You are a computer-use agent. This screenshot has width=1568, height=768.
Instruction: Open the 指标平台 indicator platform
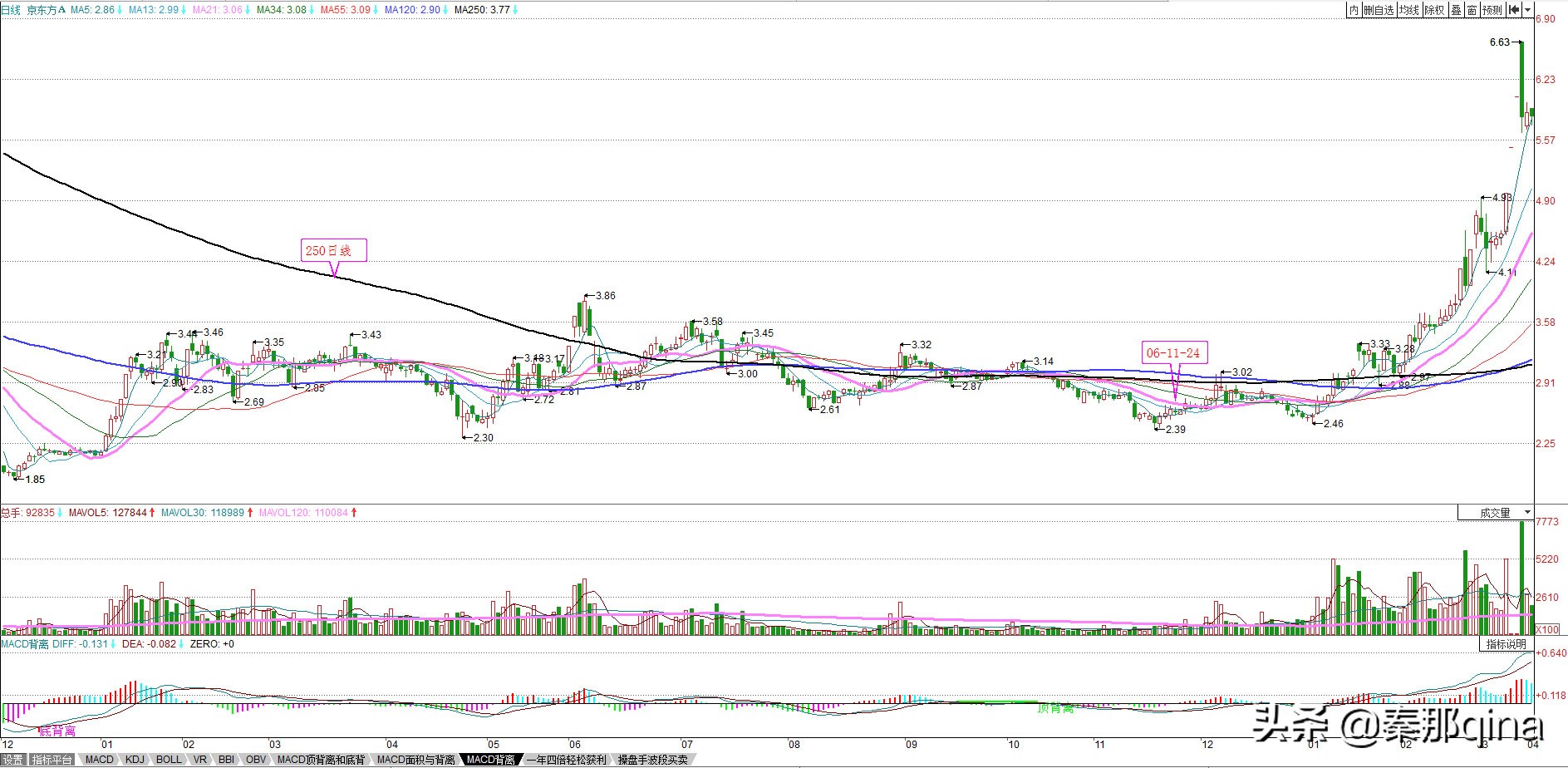(52, 760)
